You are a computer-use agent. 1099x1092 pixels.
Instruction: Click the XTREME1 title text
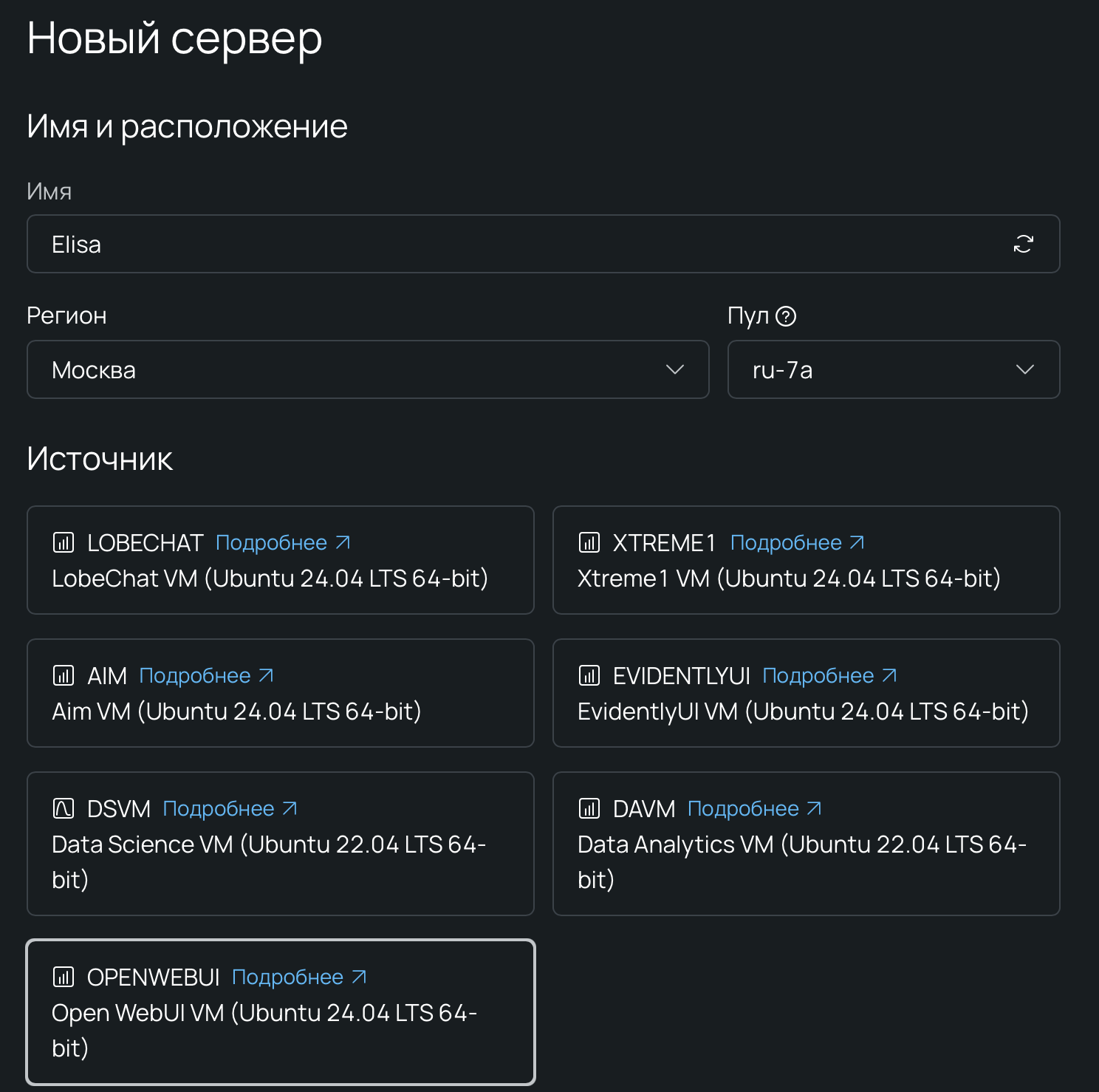664,543
